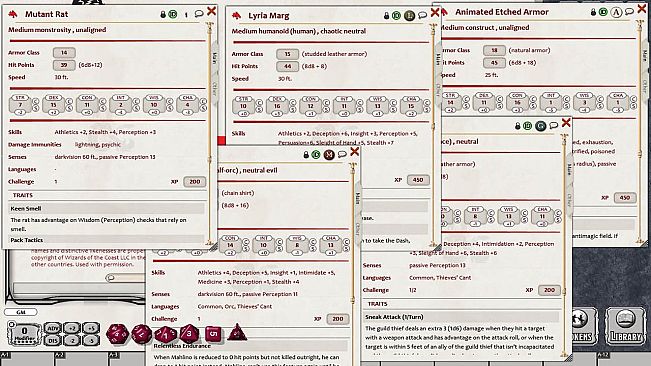Click the green ID icon on Lyria Marg
Screen dimensions: 651x366
pos(396,16)
